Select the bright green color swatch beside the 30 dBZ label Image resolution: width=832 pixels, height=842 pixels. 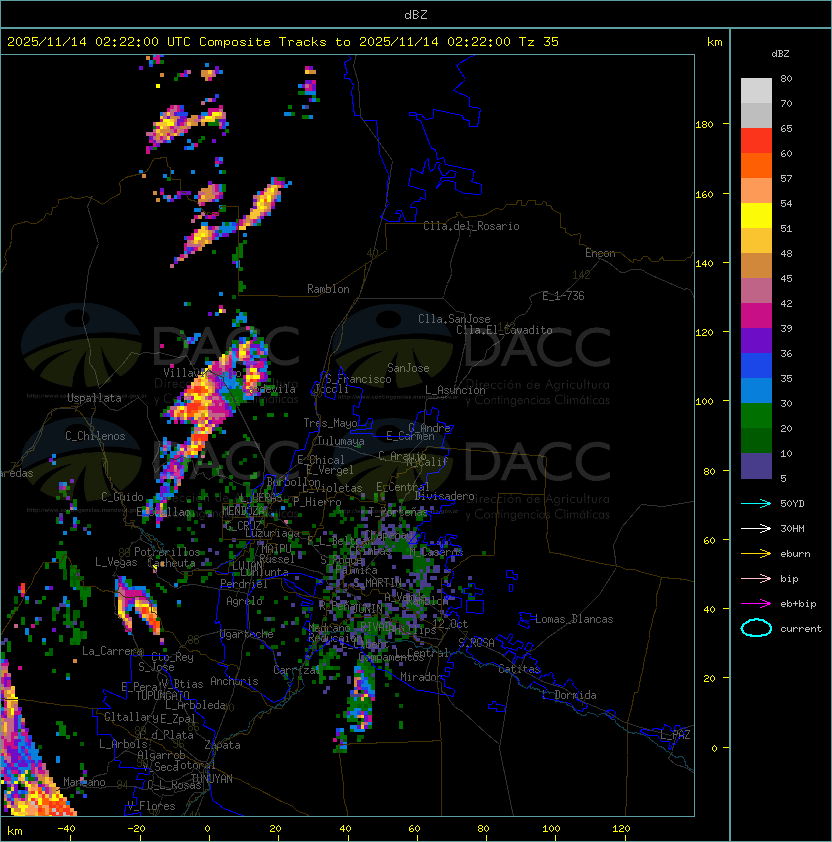click(756, 416)
